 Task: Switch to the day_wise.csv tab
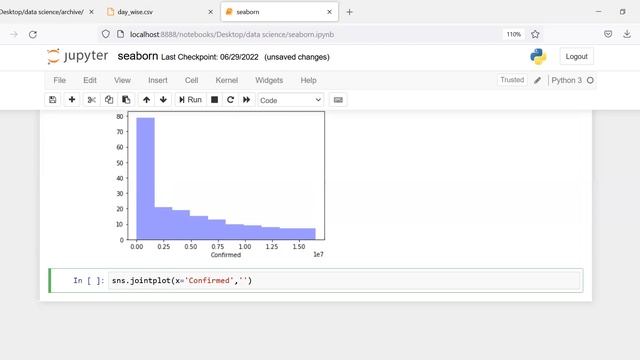coord(135,12)
